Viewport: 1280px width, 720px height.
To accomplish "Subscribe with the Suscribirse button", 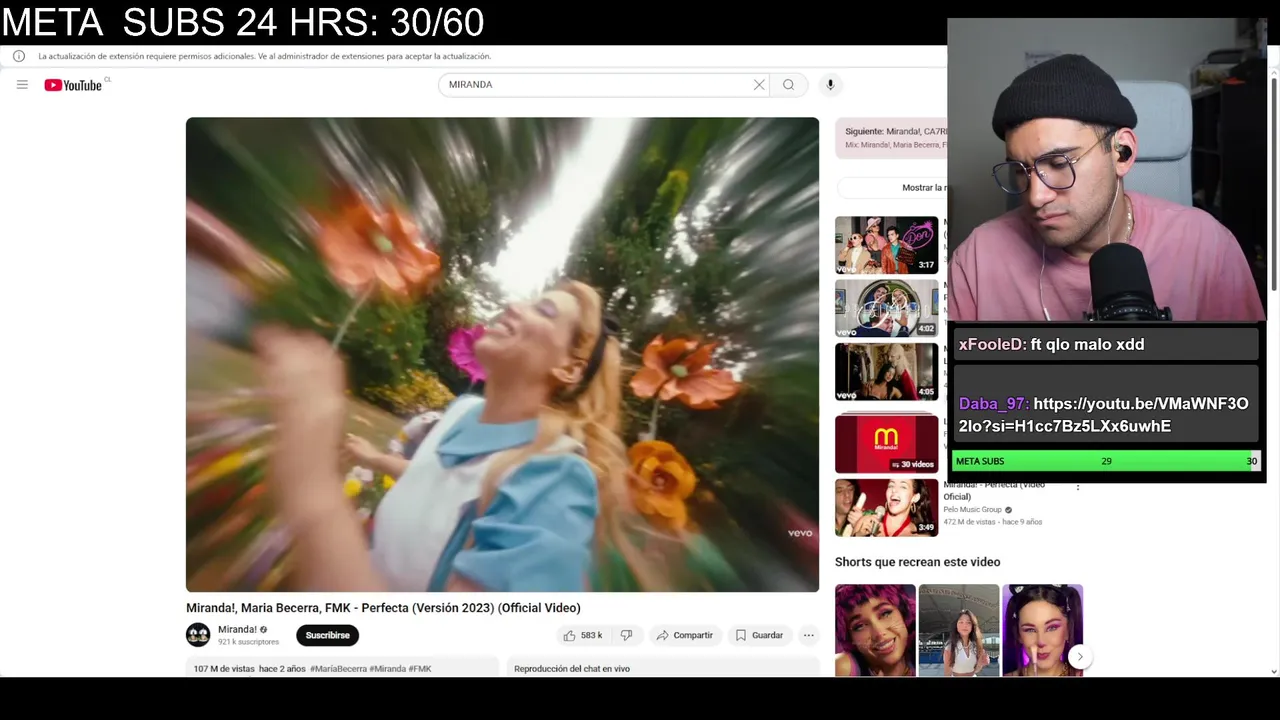I will tap(327, 635).
